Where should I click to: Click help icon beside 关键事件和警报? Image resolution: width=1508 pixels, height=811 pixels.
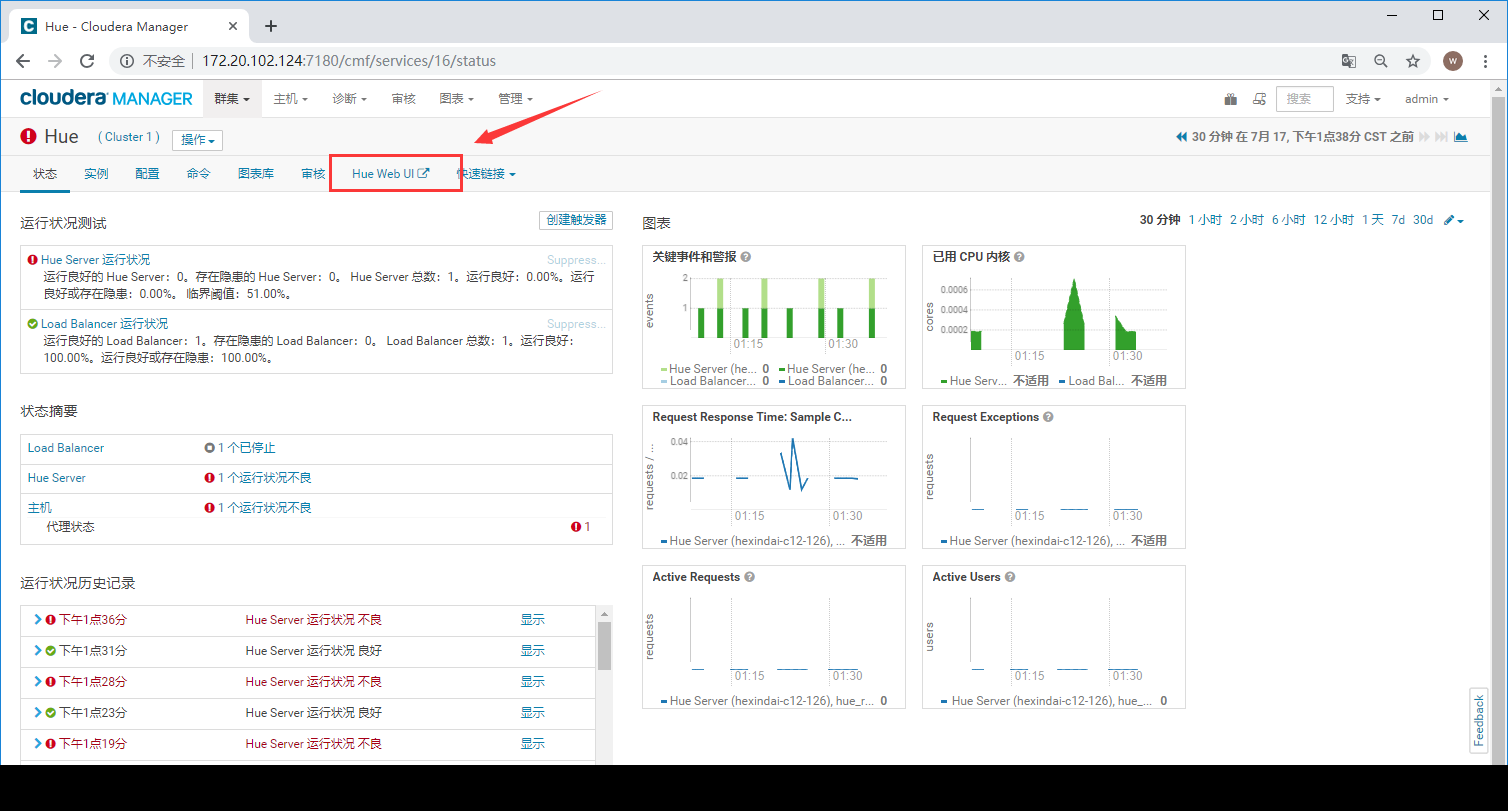click(x=746, y=257)
